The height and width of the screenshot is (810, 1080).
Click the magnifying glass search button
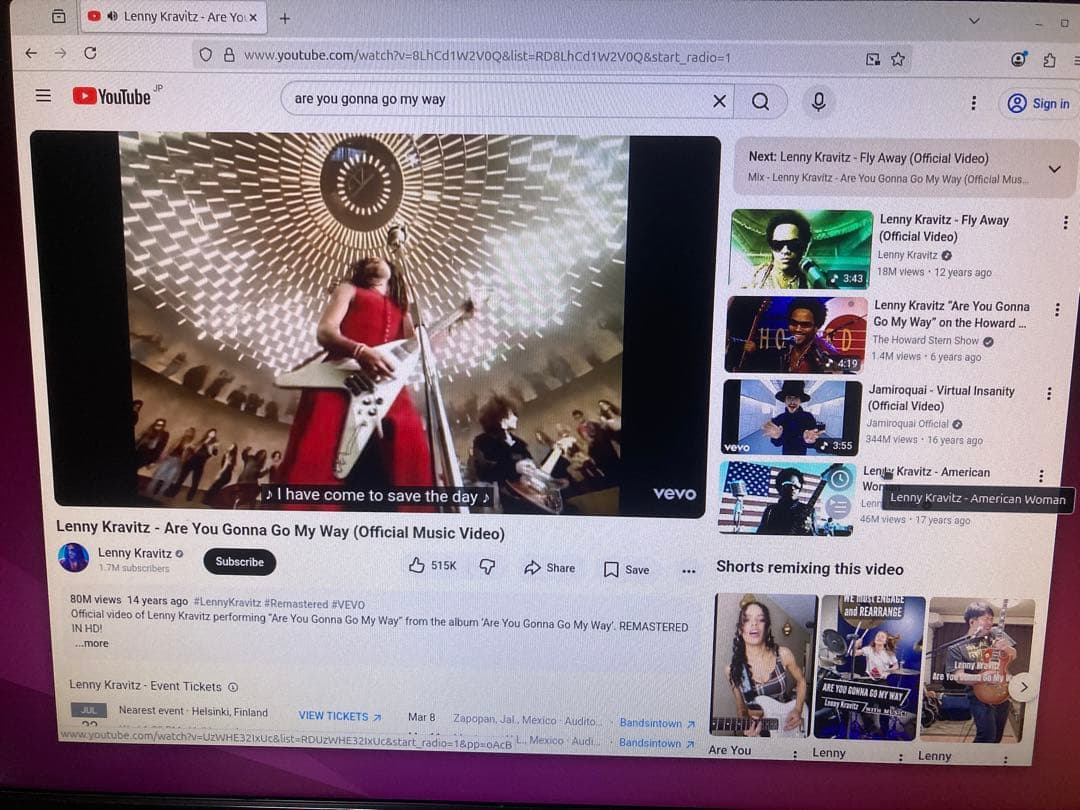(x=761, y=101)
